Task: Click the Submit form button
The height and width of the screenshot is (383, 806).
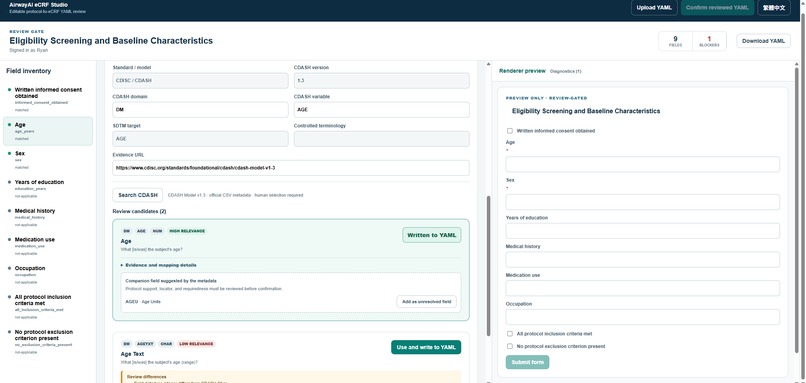Action: (x=527, y=362)
